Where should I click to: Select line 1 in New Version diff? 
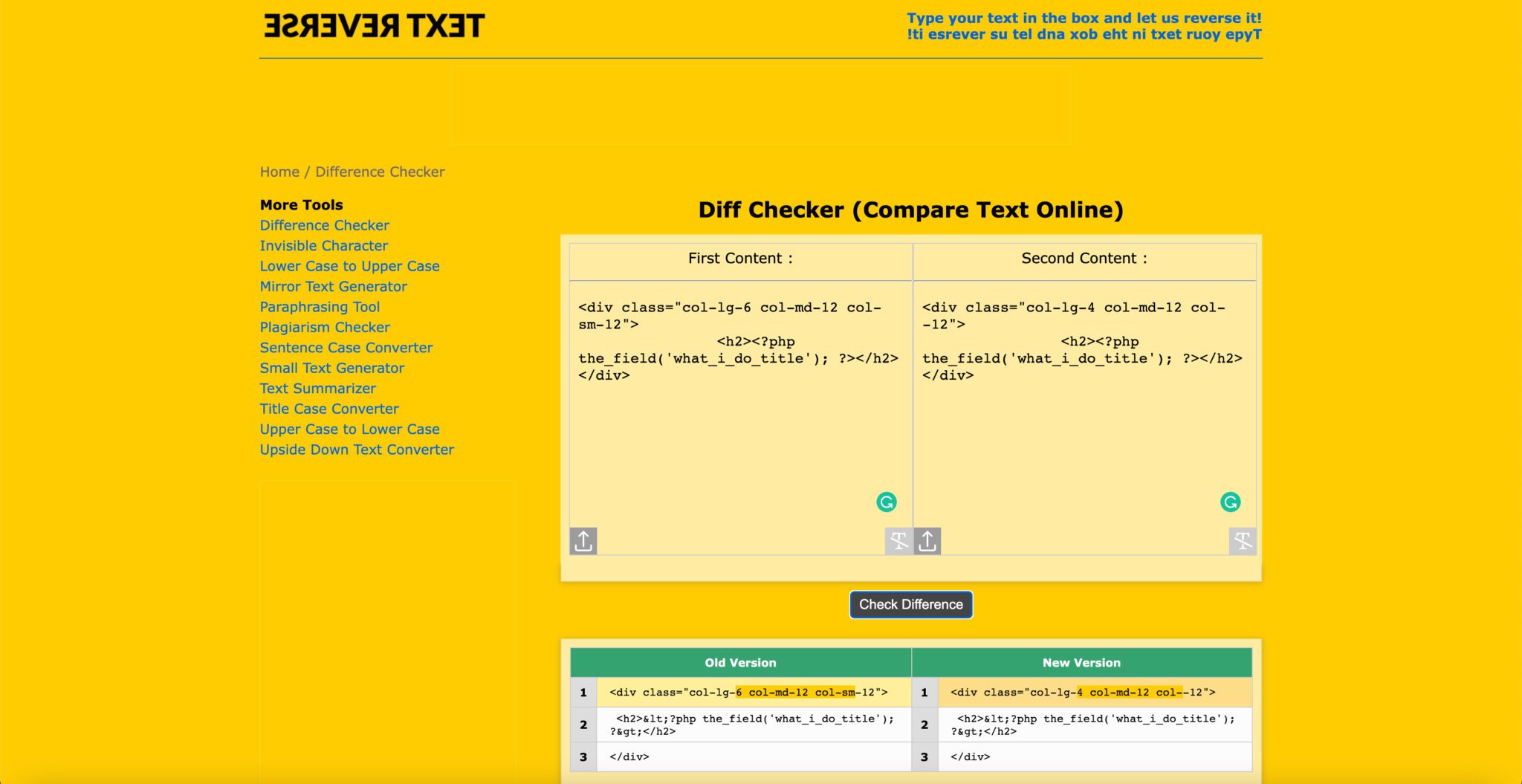tap(1081, 693)
